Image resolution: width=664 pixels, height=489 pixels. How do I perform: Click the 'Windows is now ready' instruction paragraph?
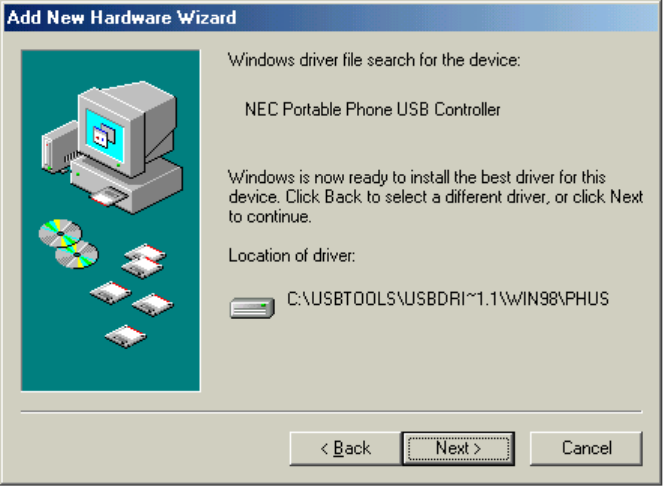click(x=436, y=197)
